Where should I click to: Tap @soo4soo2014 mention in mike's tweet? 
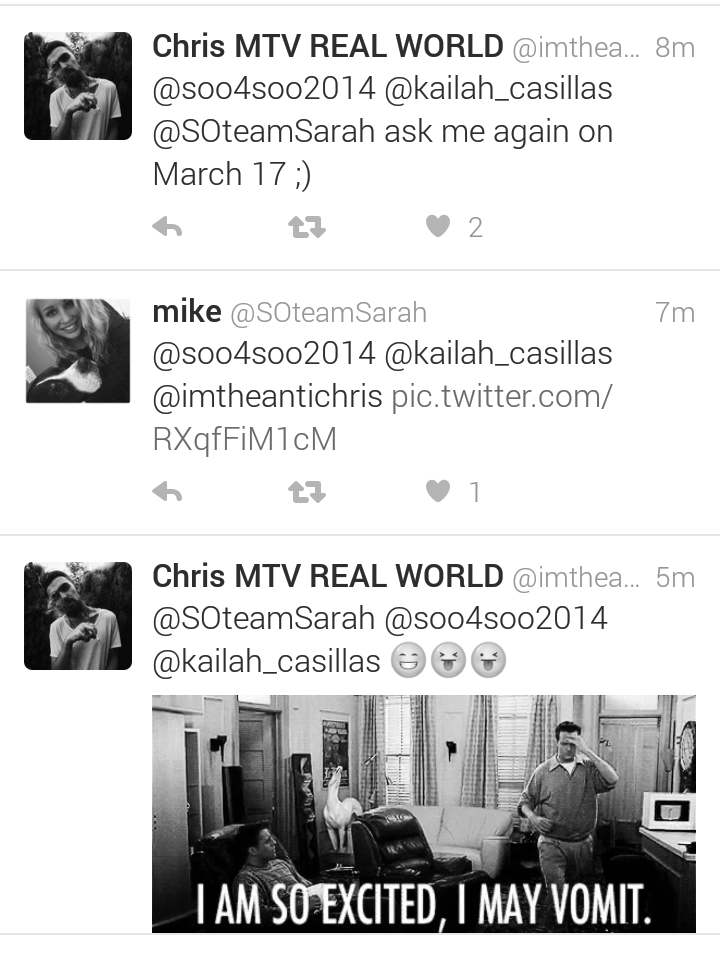[x=264, y=354]
